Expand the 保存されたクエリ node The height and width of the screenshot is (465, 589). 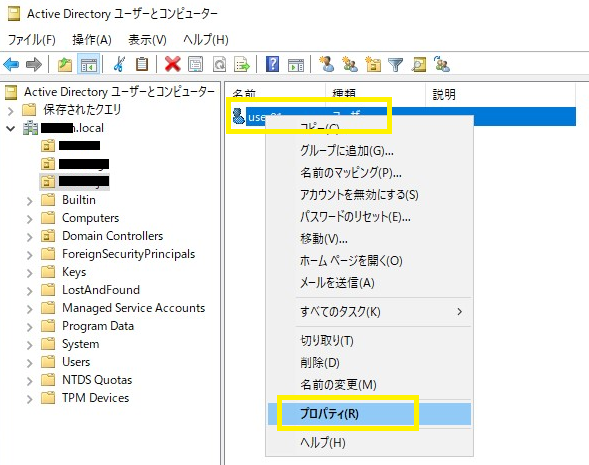pos(11,111)
